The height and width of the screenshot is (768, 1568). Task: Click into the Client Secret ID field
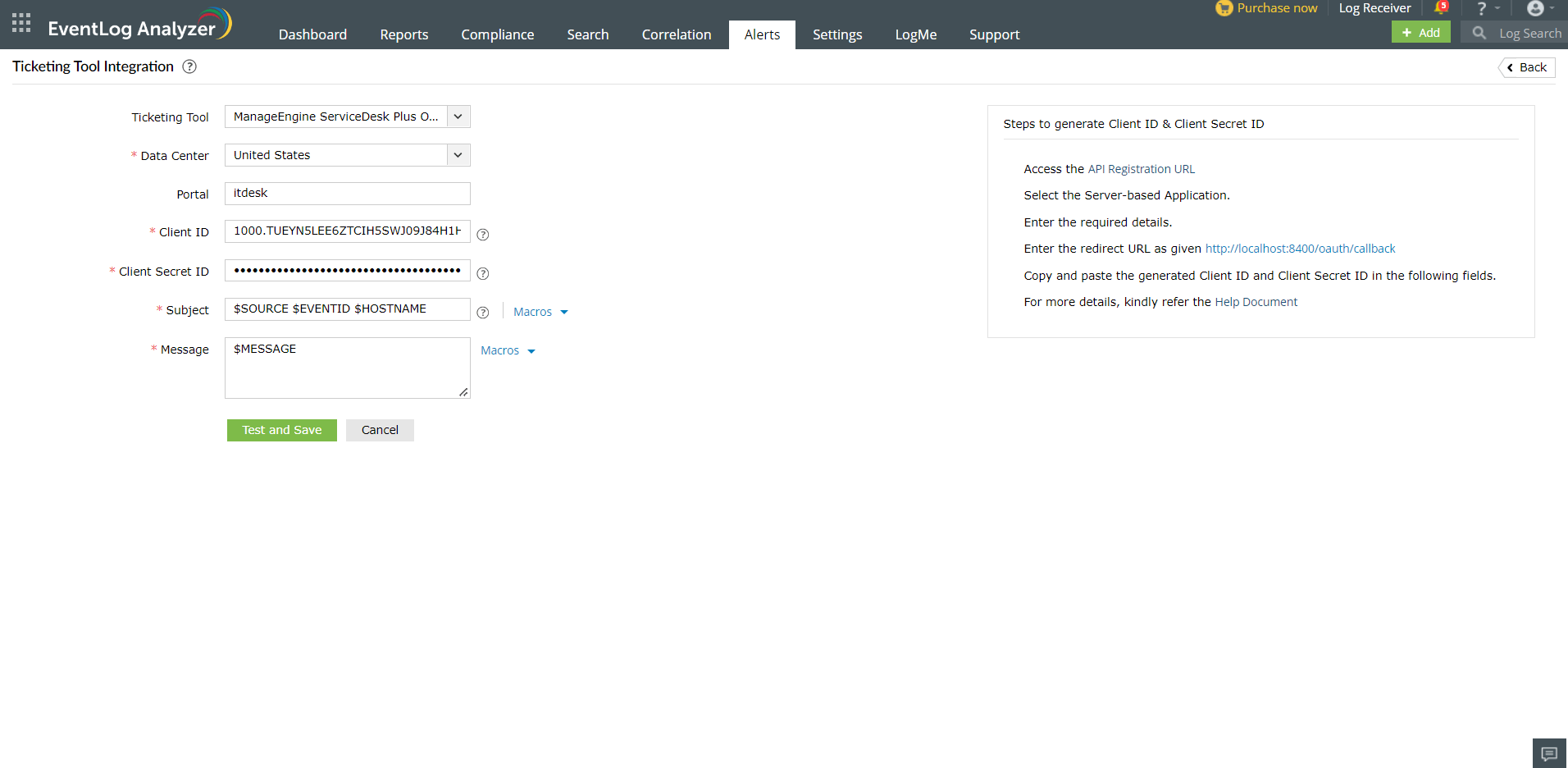pyautogui.click(x=348, y=271)
